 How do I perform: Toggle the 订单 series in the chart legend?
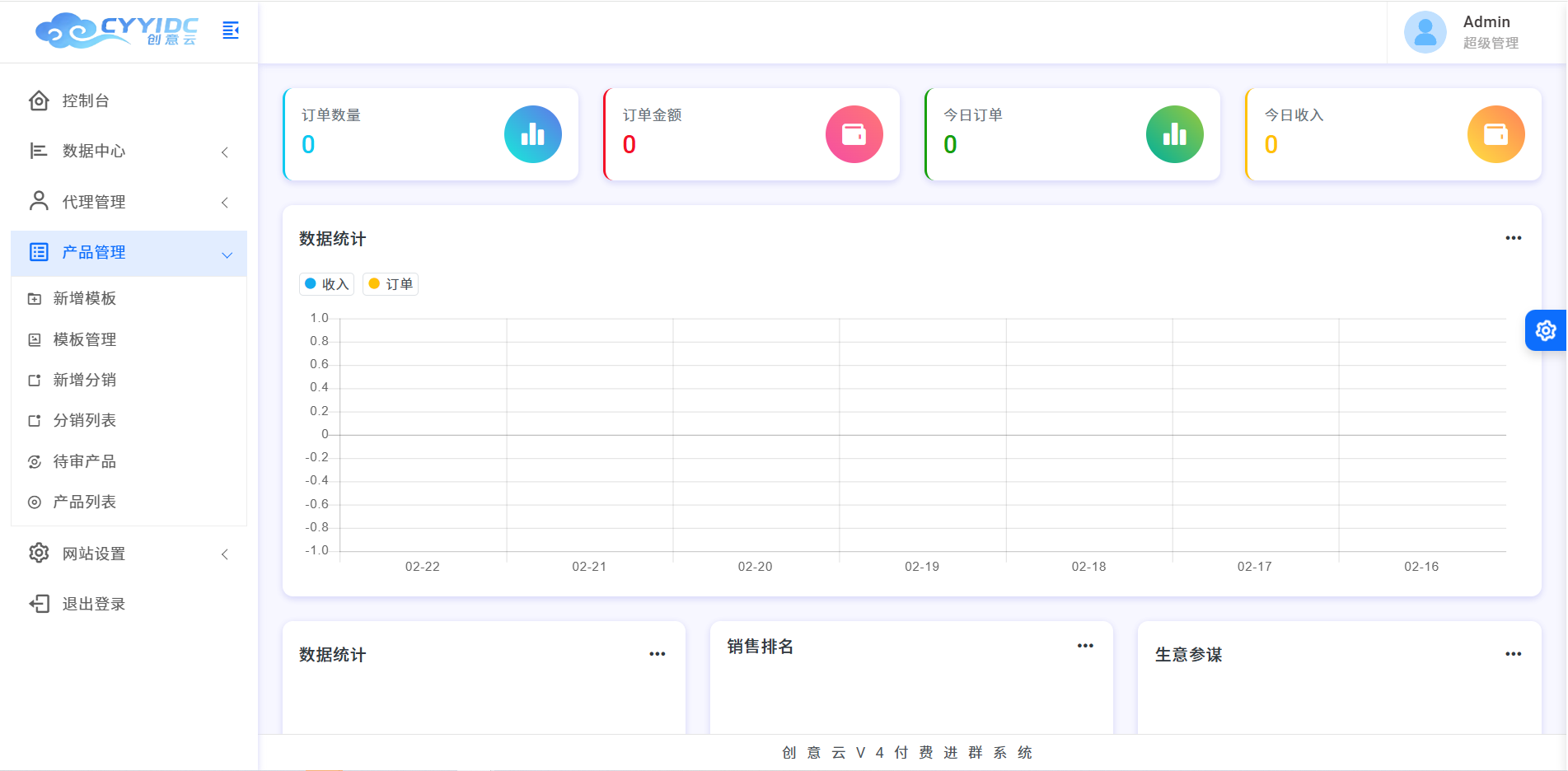pyautogui.click(x=391, y=283)
